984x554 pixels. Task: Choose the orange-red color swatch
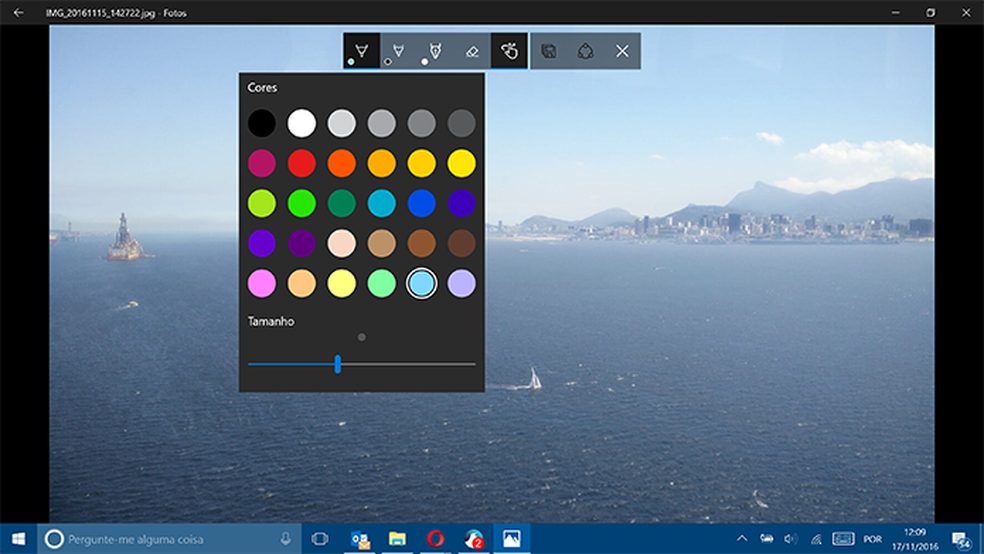click(341, 163)
